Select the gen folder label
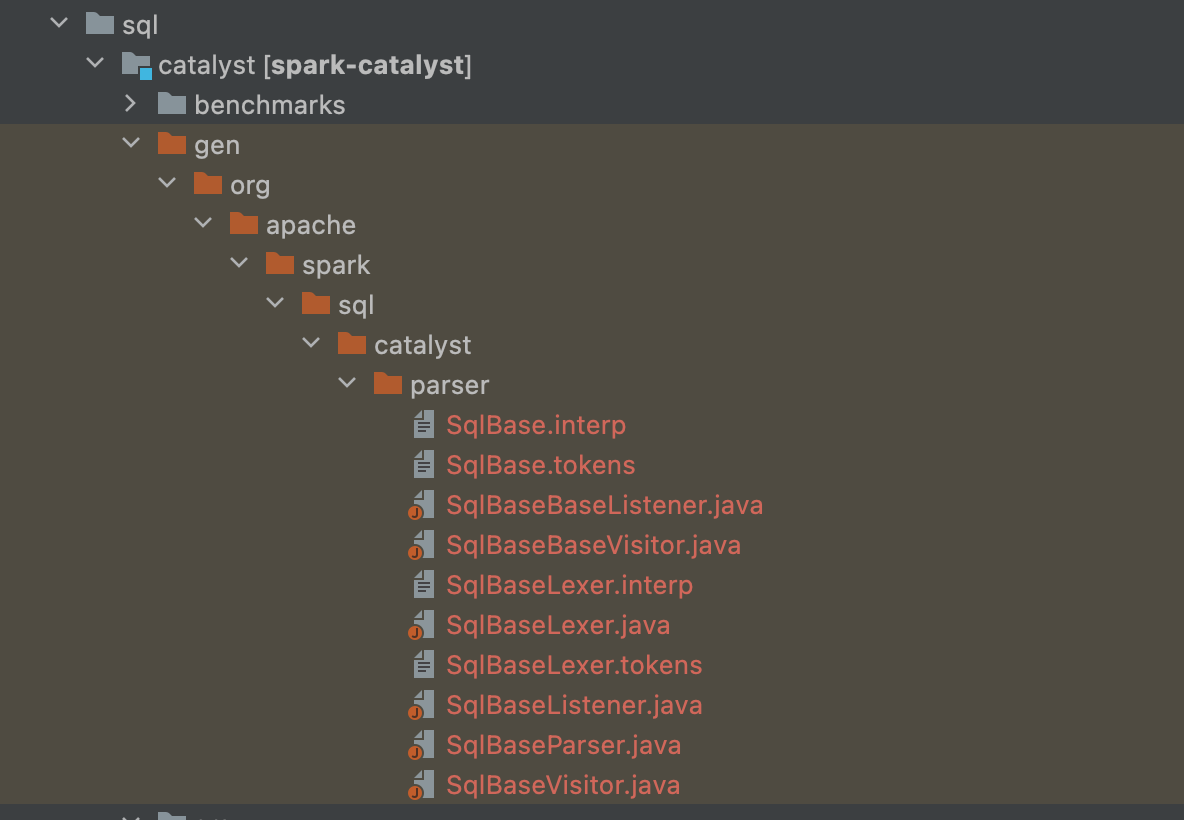 (217, 145)
